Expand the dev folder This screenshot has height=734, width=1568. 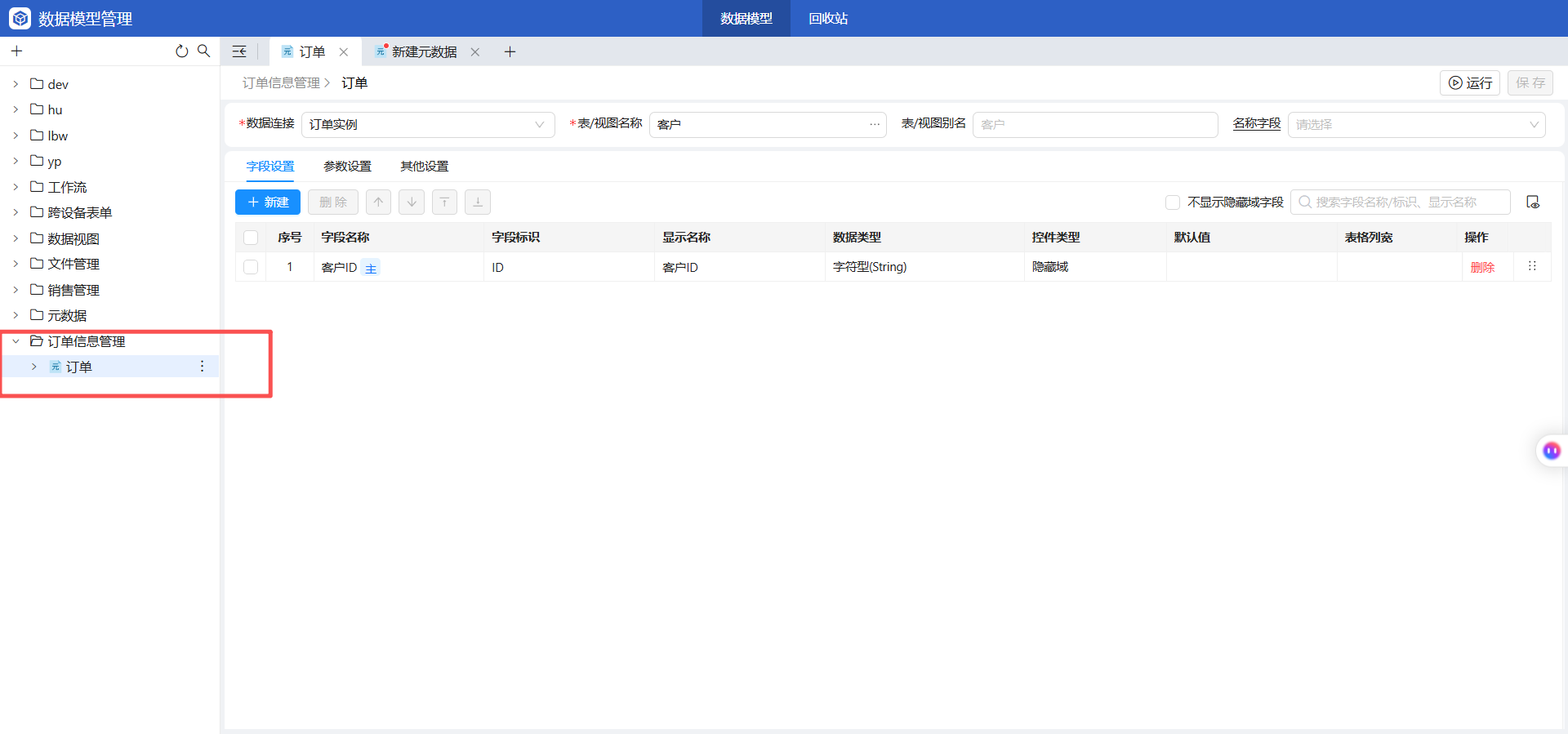[x=16, y=84]
